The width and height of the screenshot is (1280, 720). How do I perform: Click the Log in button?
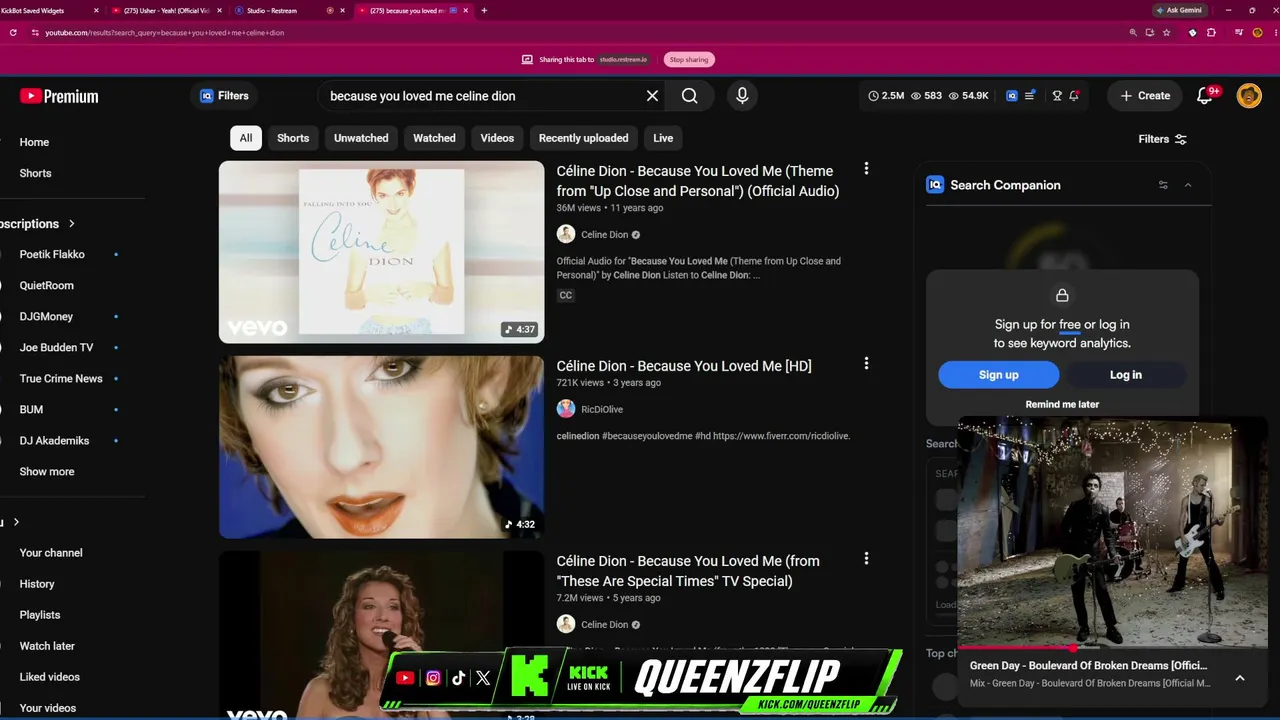1126,375
